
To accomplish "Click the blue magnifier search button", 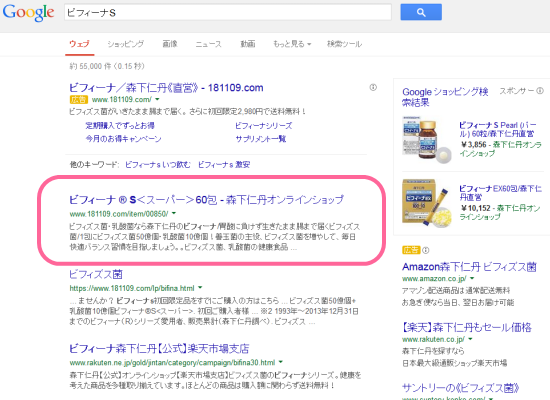I will tap(421, 12).
